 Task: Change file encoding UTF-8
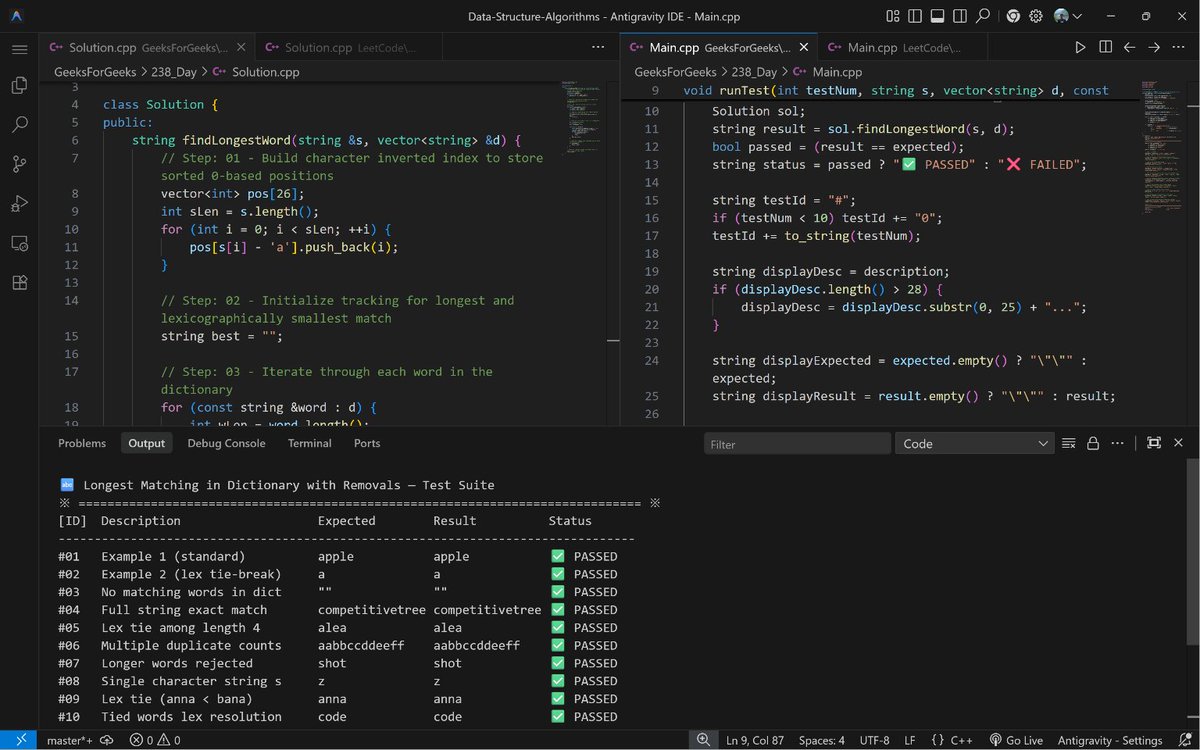873,740
